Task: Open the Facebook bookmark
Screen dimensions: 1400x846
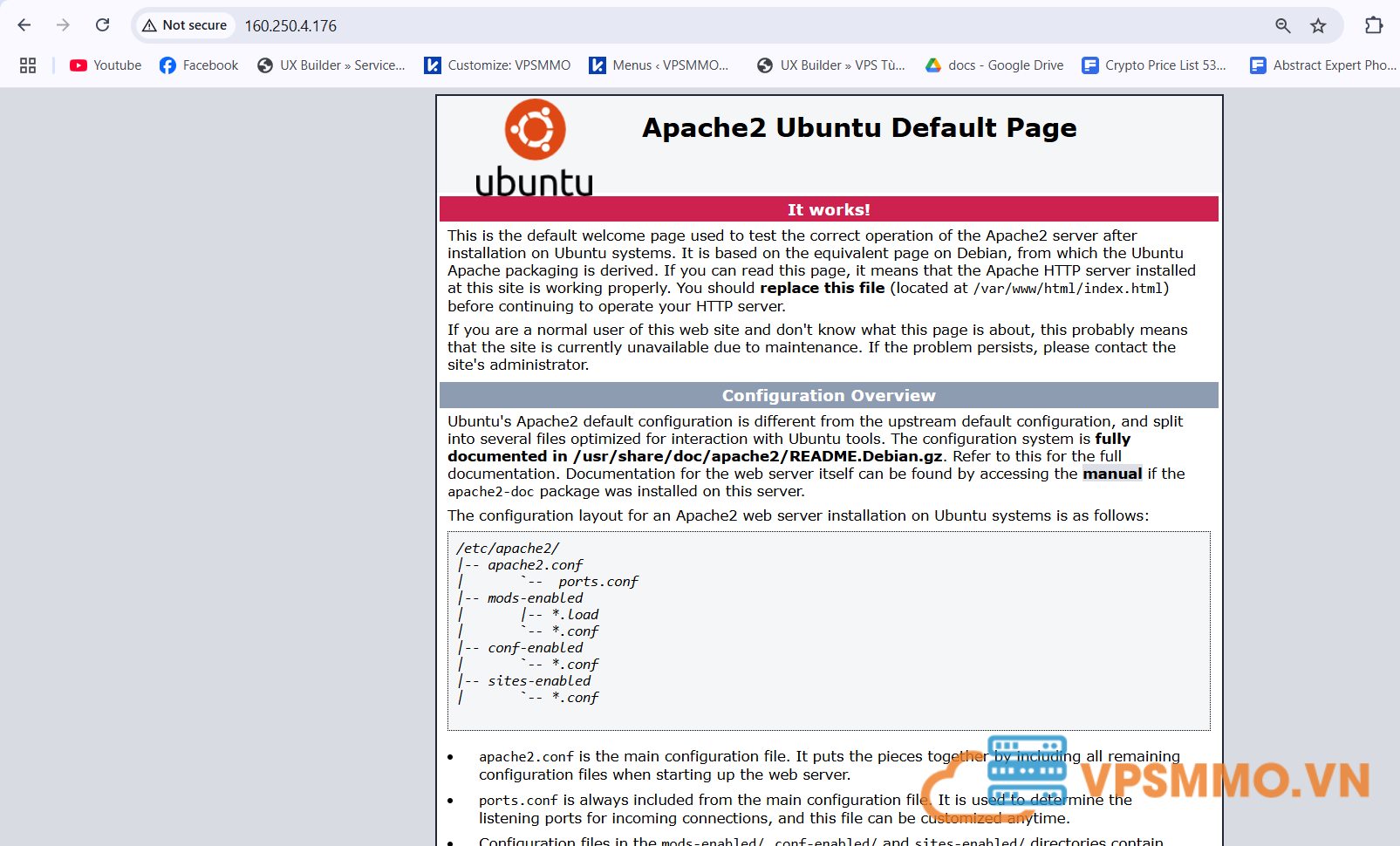Action: point(198,65)
